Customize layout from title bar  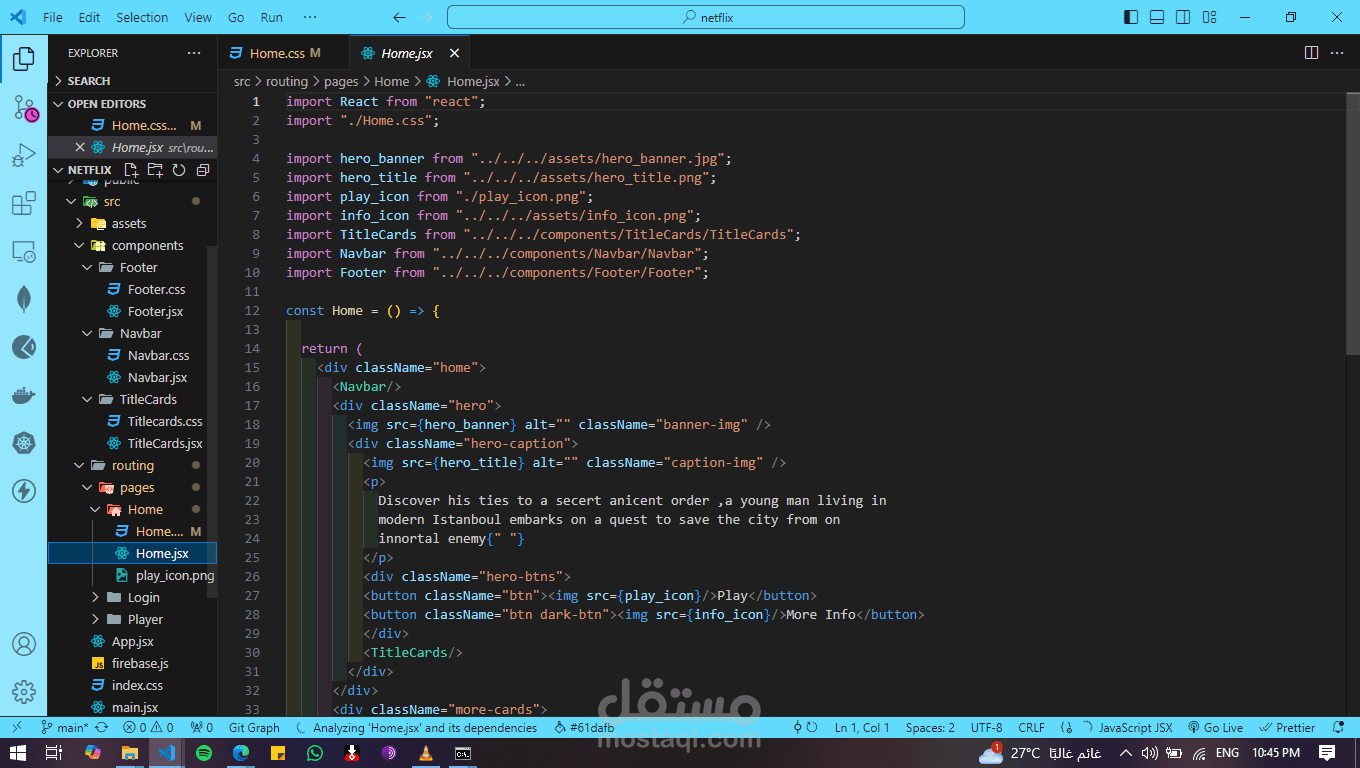click(x=1210, y=17)
